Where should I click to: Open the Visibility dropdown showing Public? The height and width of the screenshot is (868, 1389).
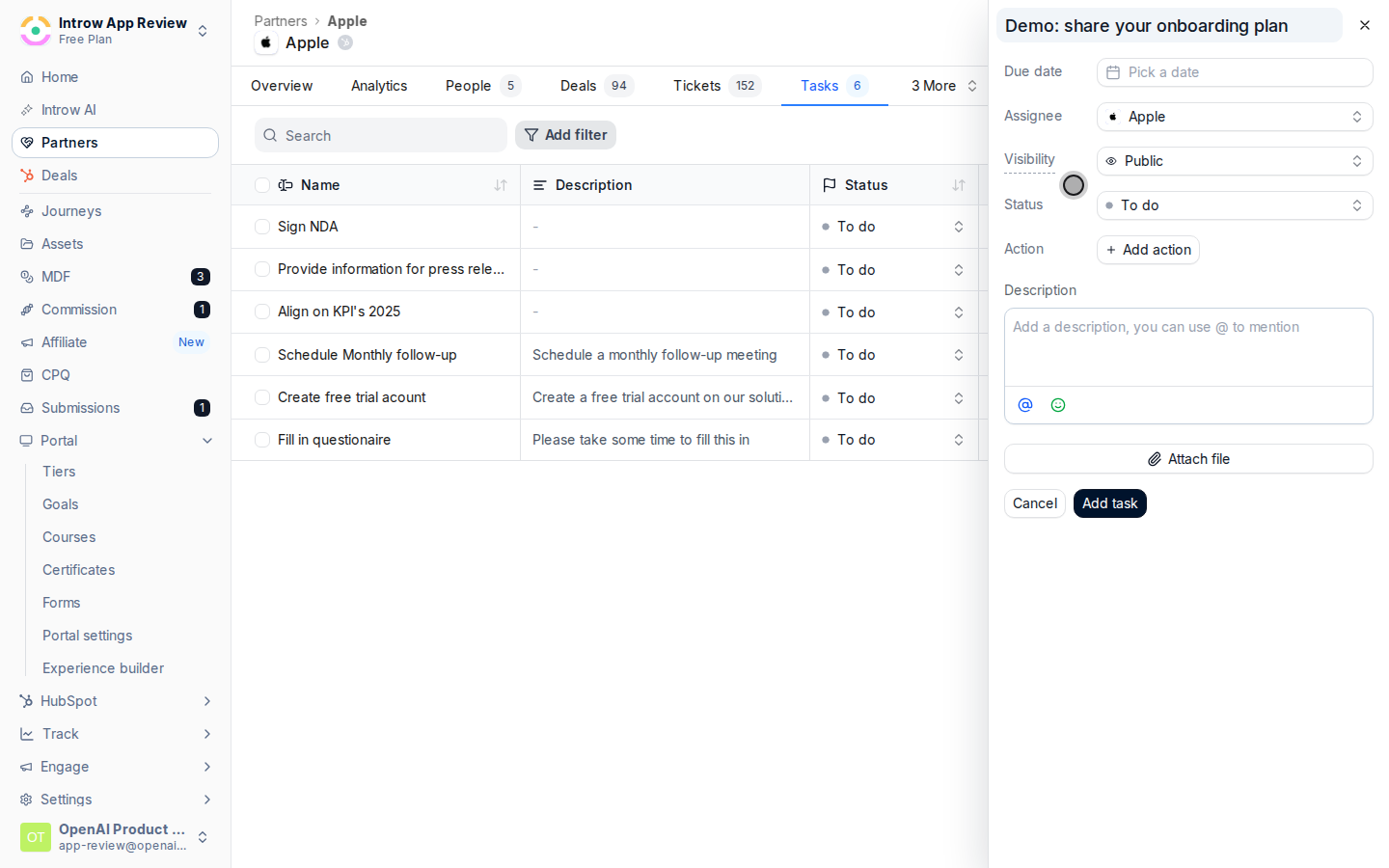pyautogui.click(x=1235, y=161)
